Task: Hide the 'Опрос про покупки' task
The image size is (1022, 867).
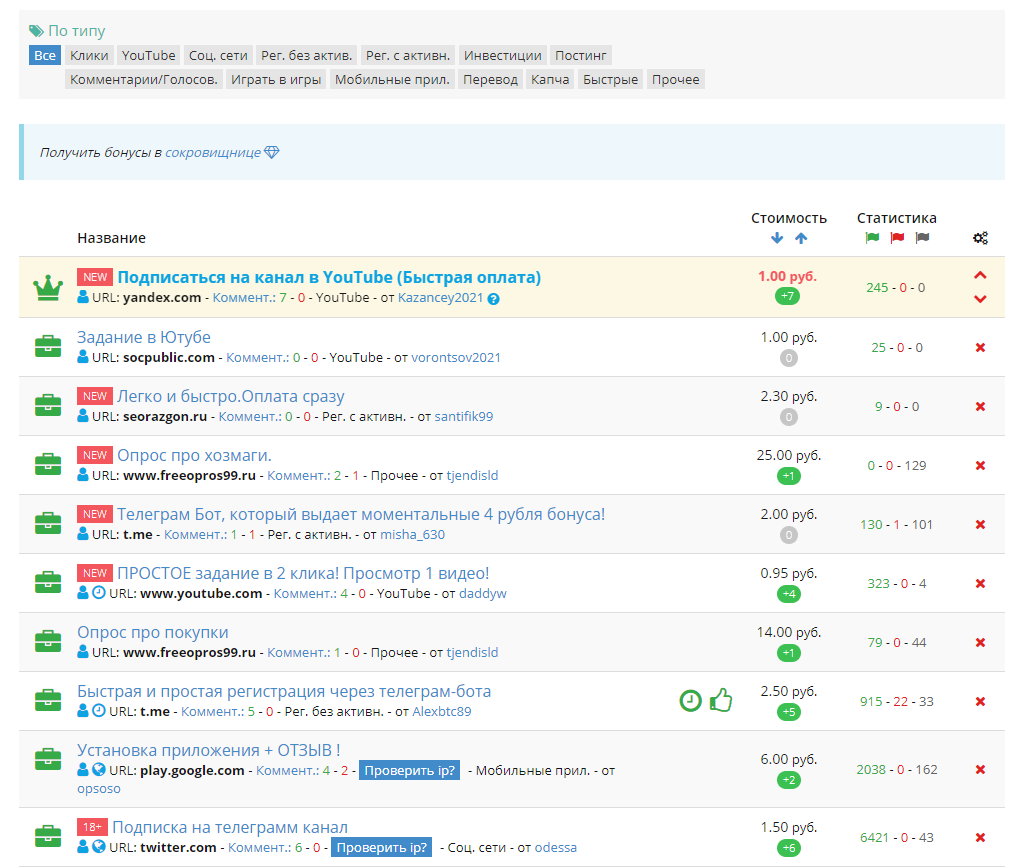Action: [x=980, y=643]
